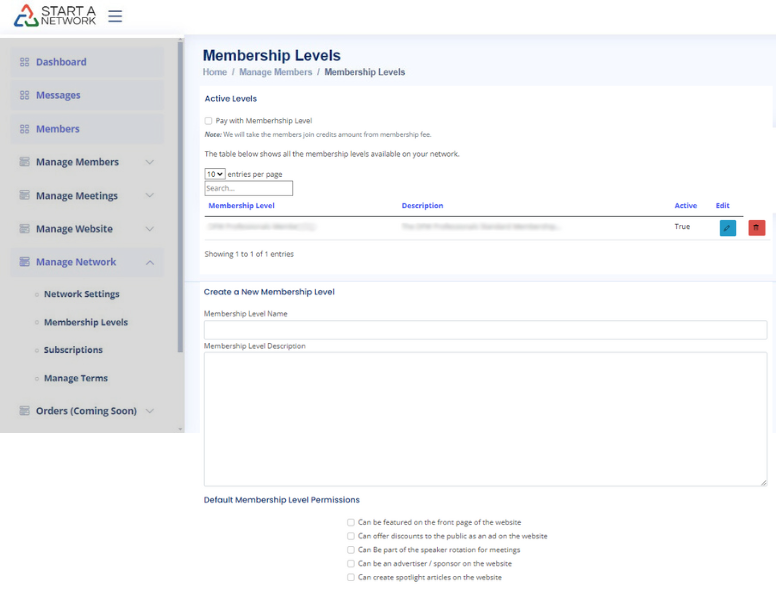Click the Home breadcrumb link
Viewport: 776px width, 593px height.
click(214, 72)
